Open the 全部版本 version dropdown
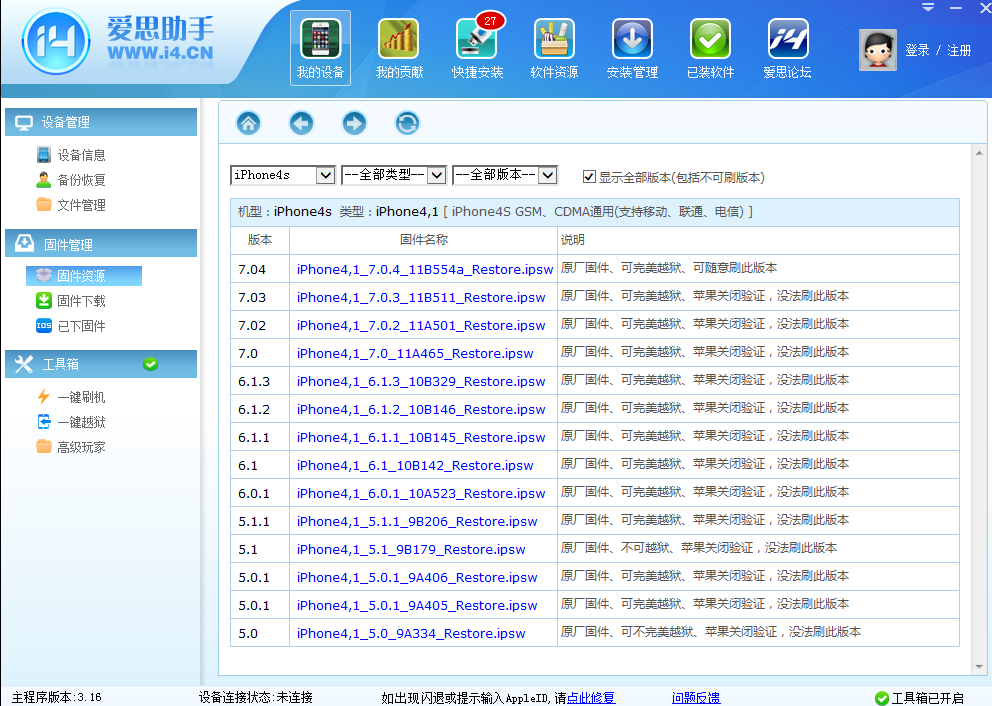 (505, 175)
